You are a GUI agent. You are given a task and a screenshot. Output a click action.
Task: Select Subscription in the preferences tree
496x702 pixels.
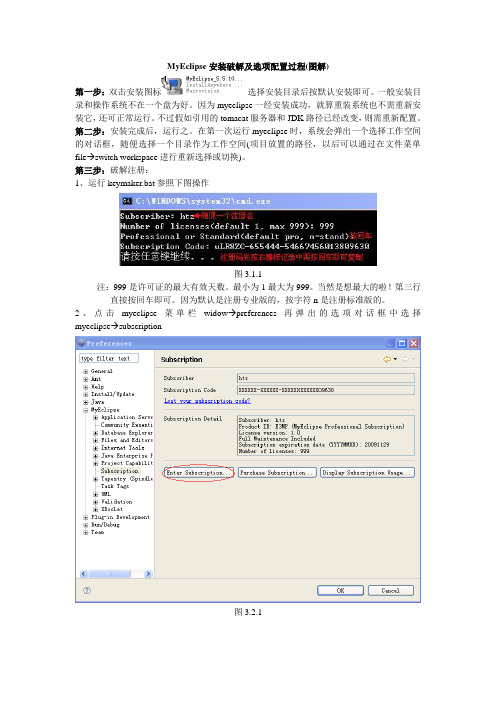point(120,471)
